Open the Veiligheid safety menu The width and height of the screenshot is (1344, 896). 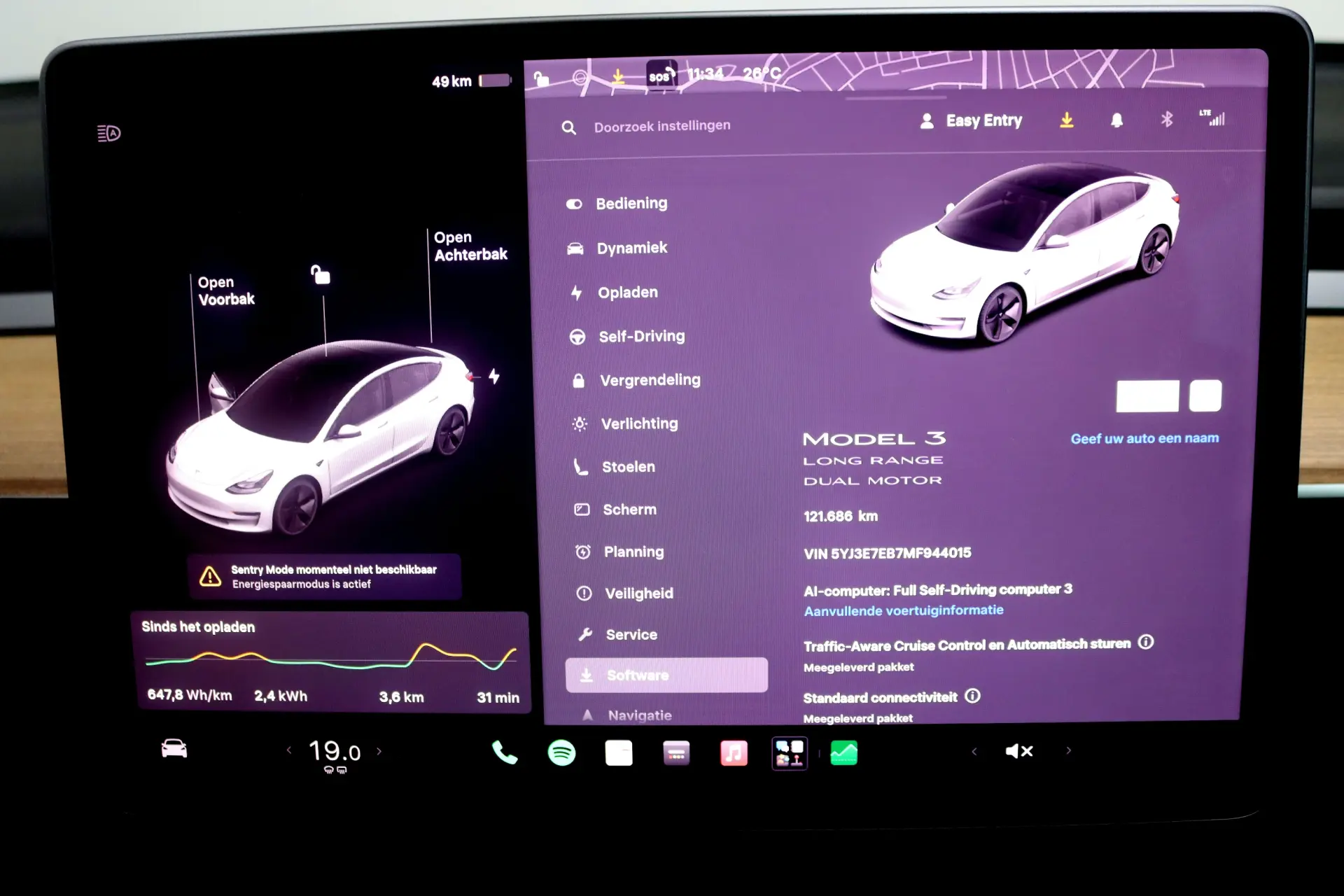[x=624, y=594]
